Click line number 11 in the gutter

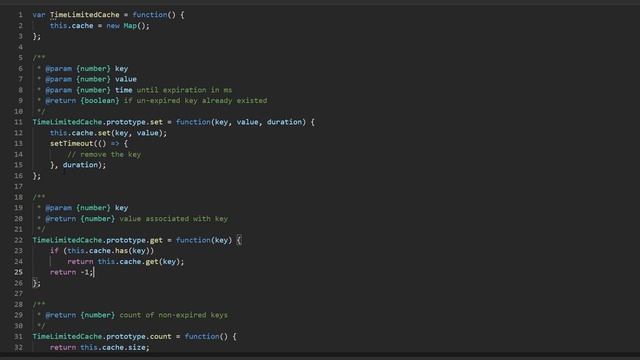19,122
